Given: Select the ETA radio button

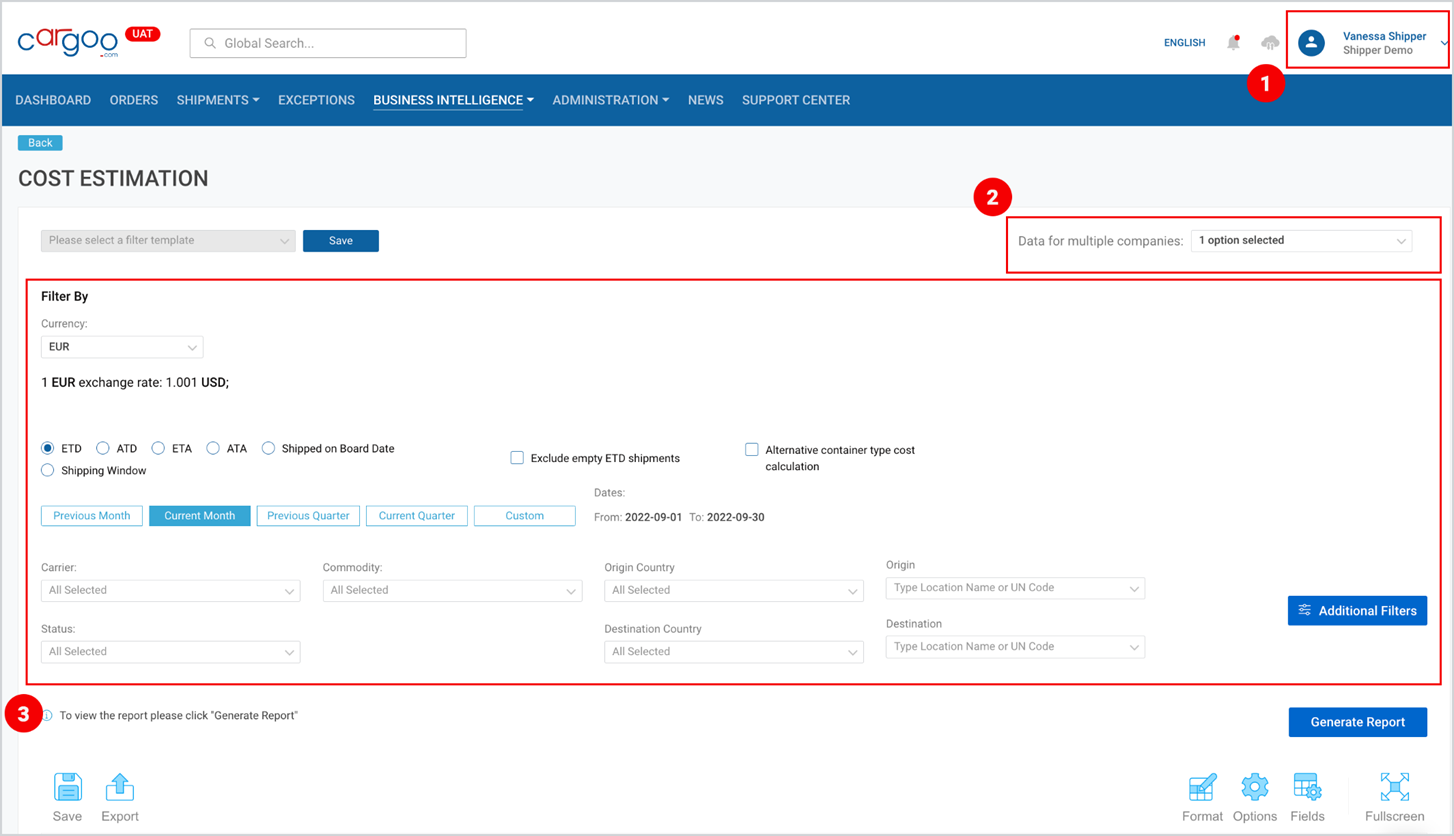Looking at the screenshot, I should [158, 449].
